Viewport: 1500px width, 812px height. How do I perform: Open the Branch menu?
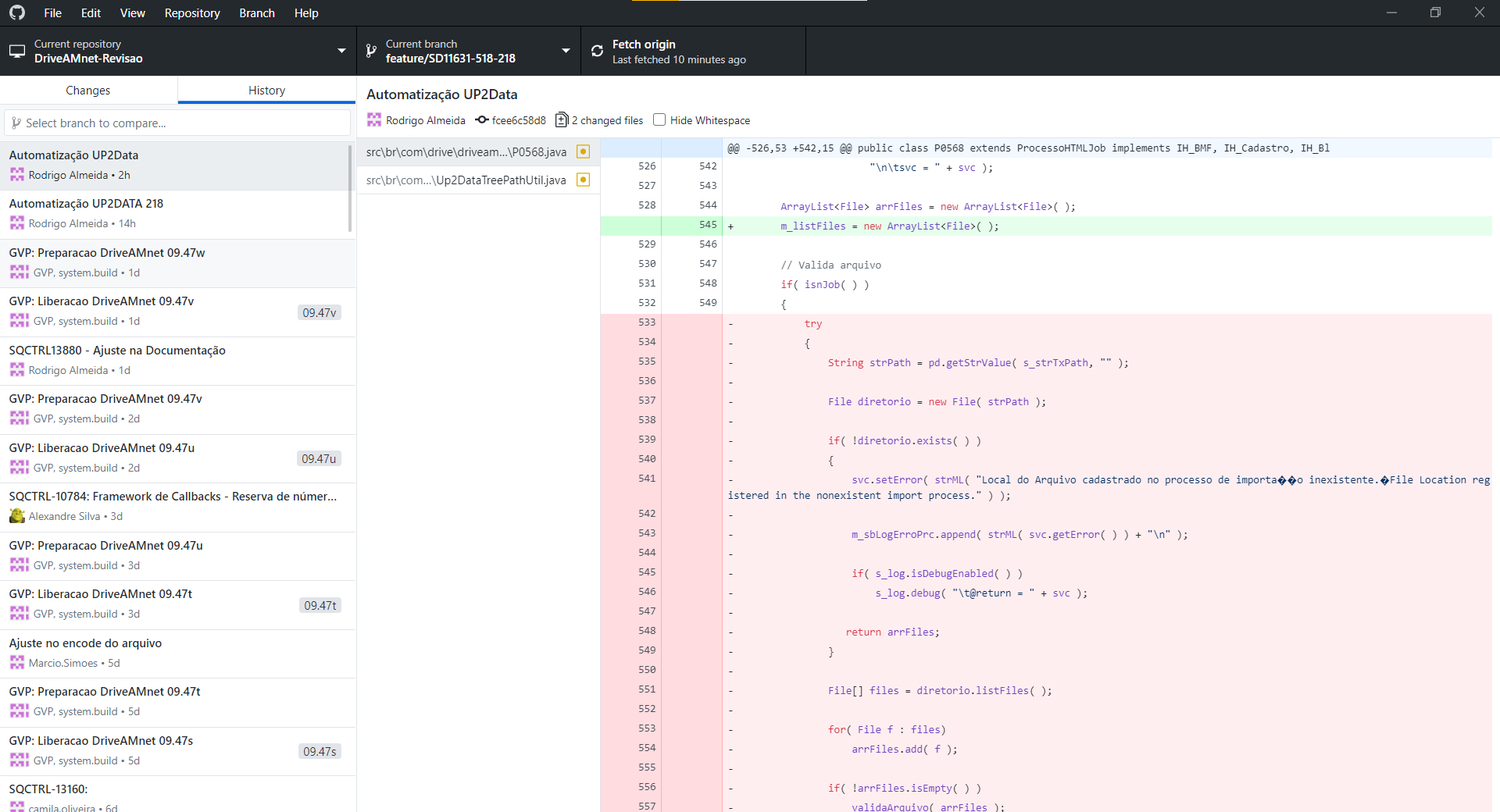coord(257,13)
